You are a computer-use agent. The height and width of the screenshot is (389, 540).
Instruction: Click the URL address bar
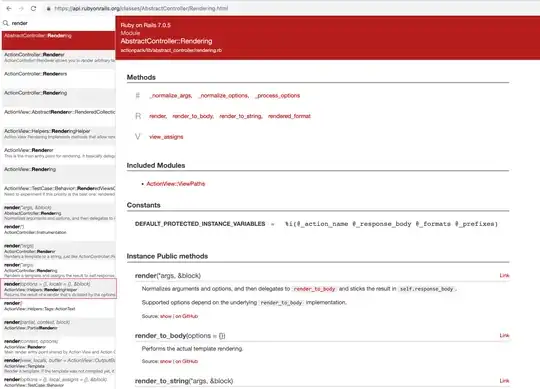[x=141, y=8]
